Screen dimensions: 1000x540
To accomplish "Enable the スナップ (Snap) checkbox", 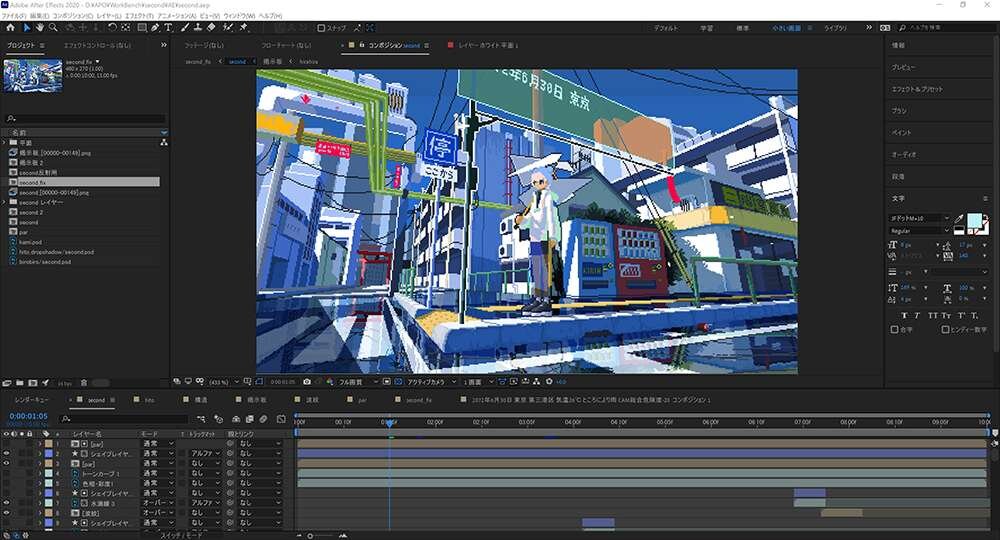I will point(323,28).
